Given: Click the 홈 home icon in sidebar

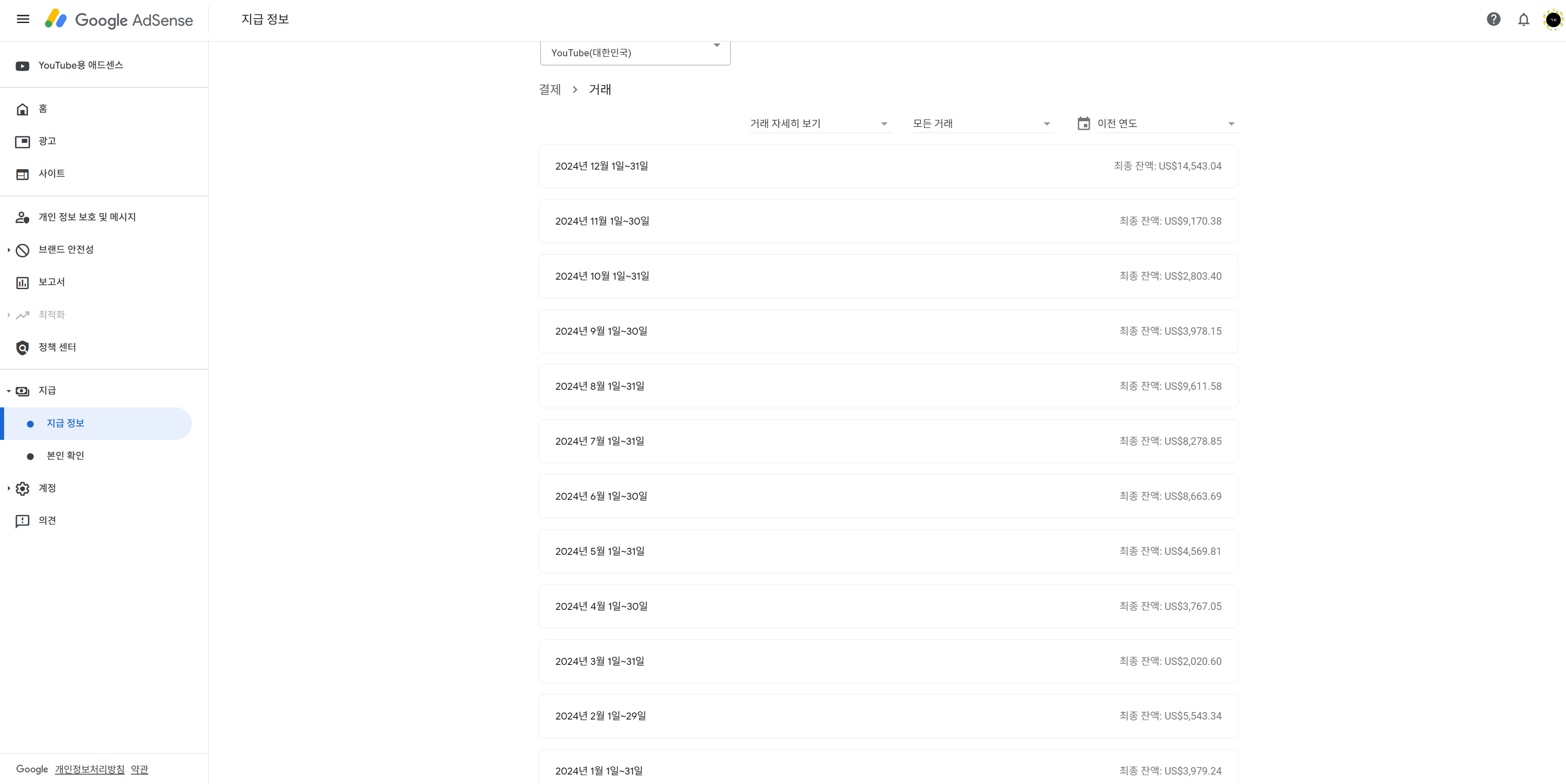Looking at the screenshot, I should click(x=23, y=109).
